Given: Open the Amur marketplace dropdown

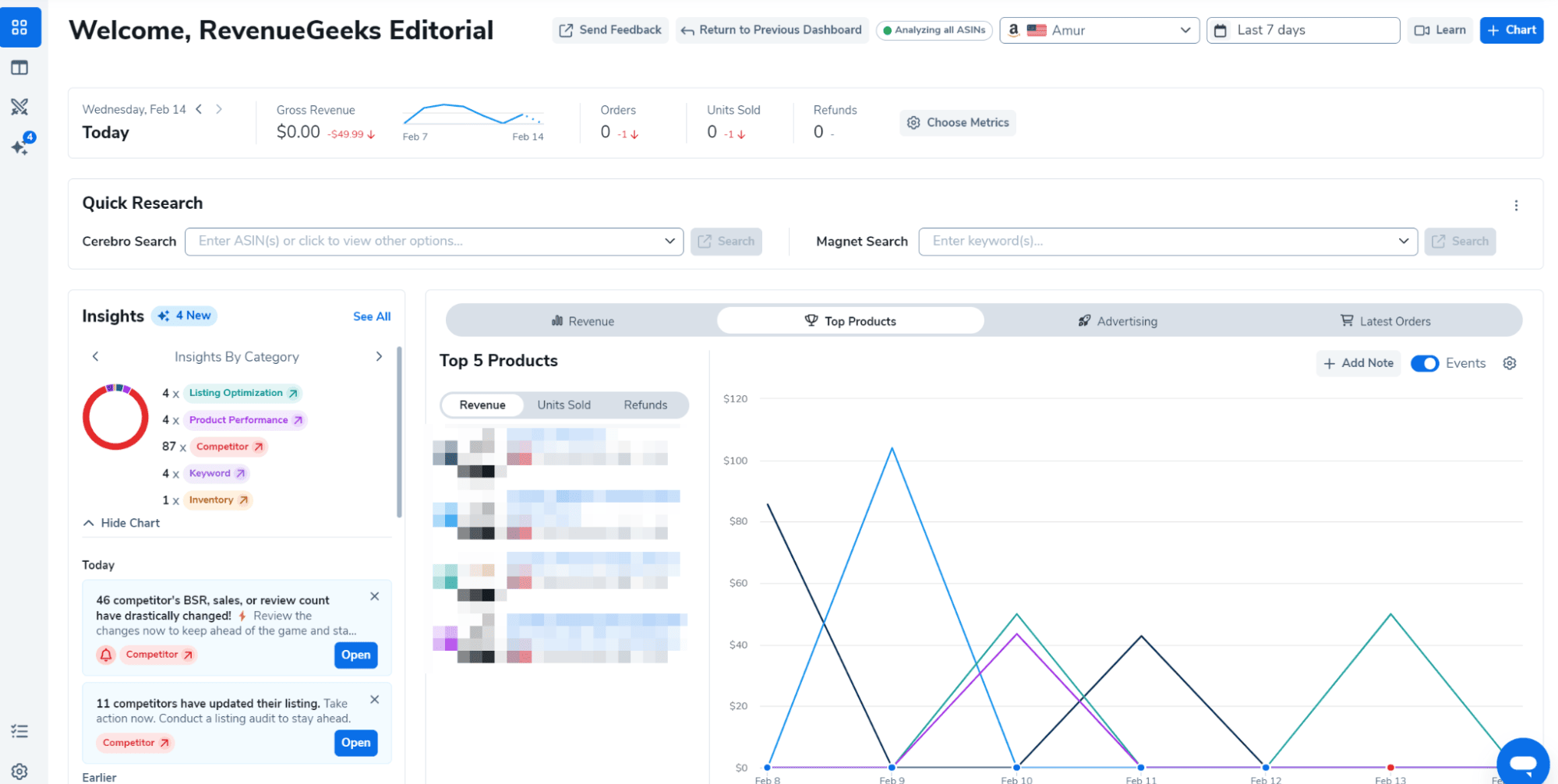Looking at the screenshot, I should [x=1099, y=30].
